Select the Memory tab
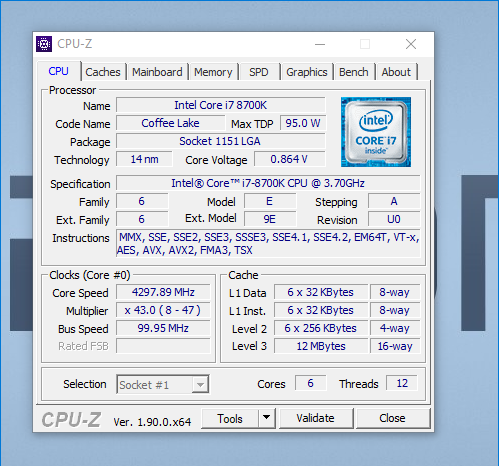This screenshot has width=499, height=466. pos(213,72)
